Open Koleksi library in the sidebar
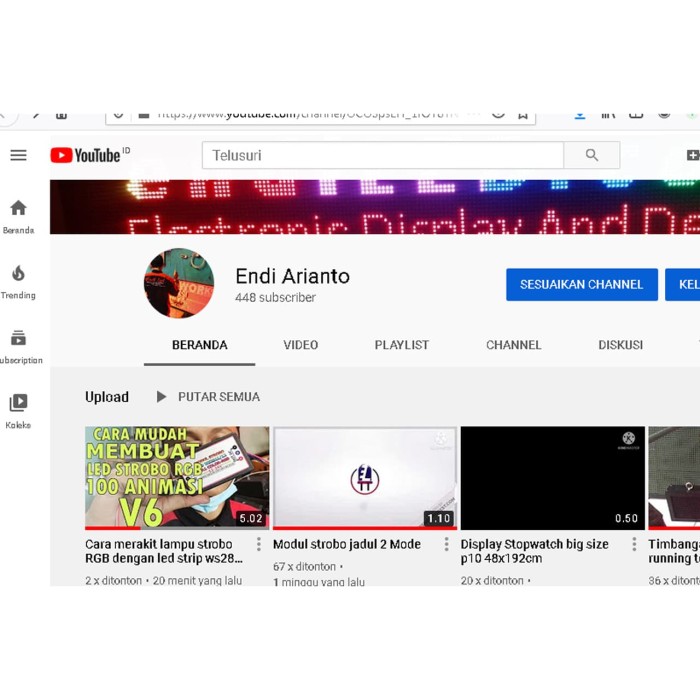This screenshot has height=700, width=700. point(18,412)
